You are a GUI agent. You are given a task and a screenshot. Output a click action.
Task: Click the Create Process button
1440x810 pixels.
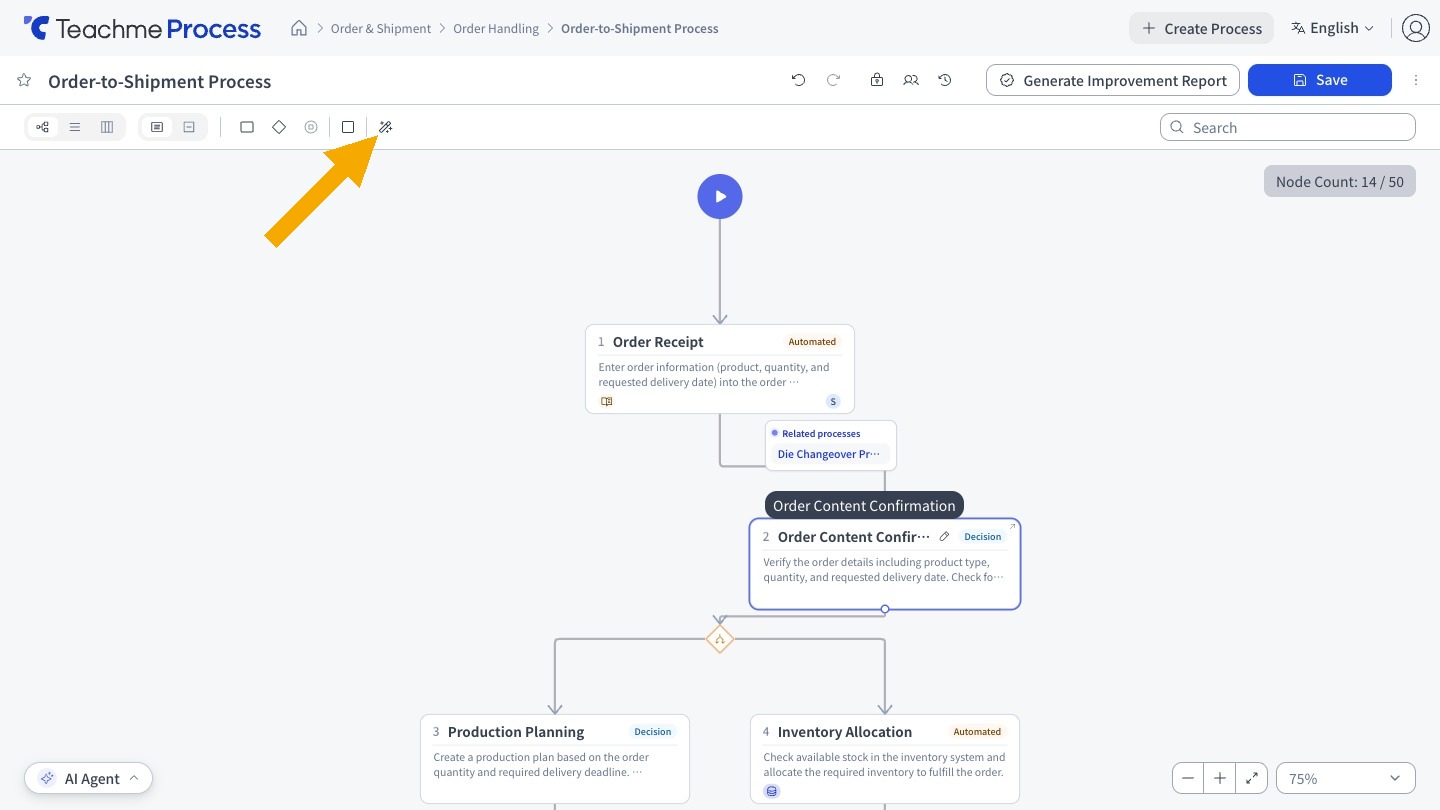pos(1201,28)
